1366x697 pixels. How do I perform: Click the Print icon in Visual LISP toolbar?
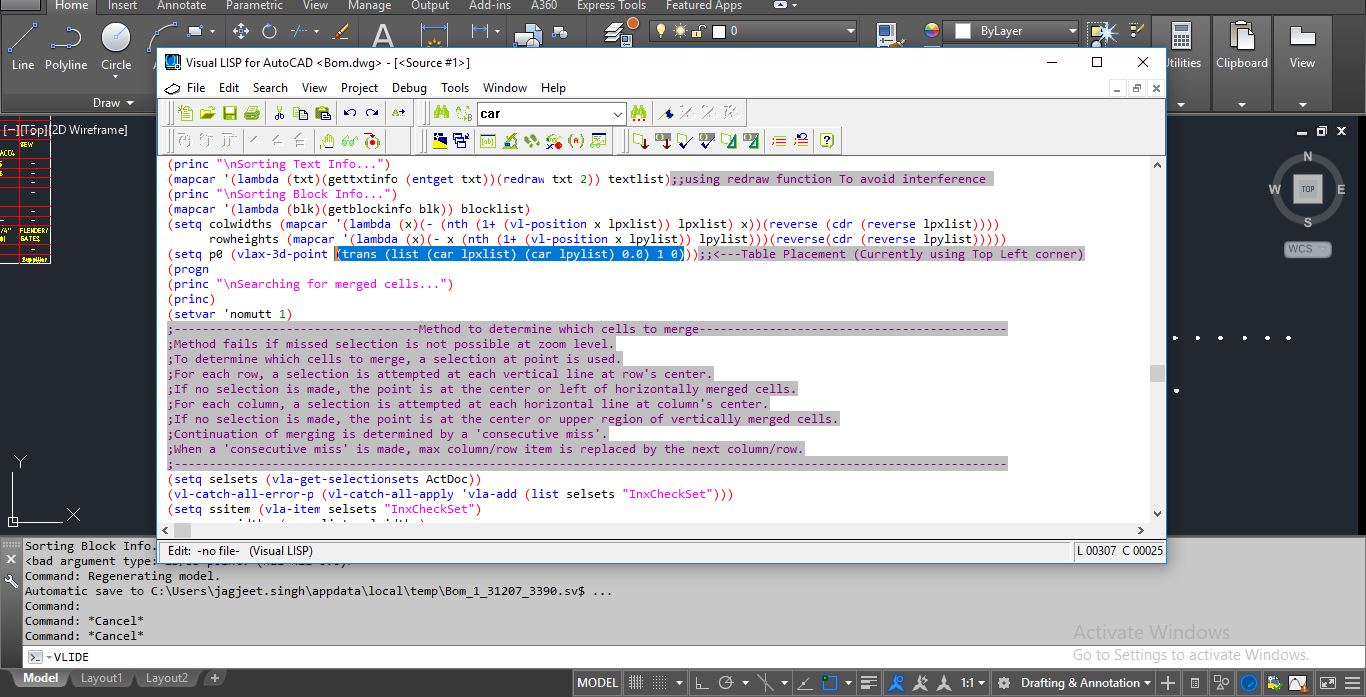(252, 114)
